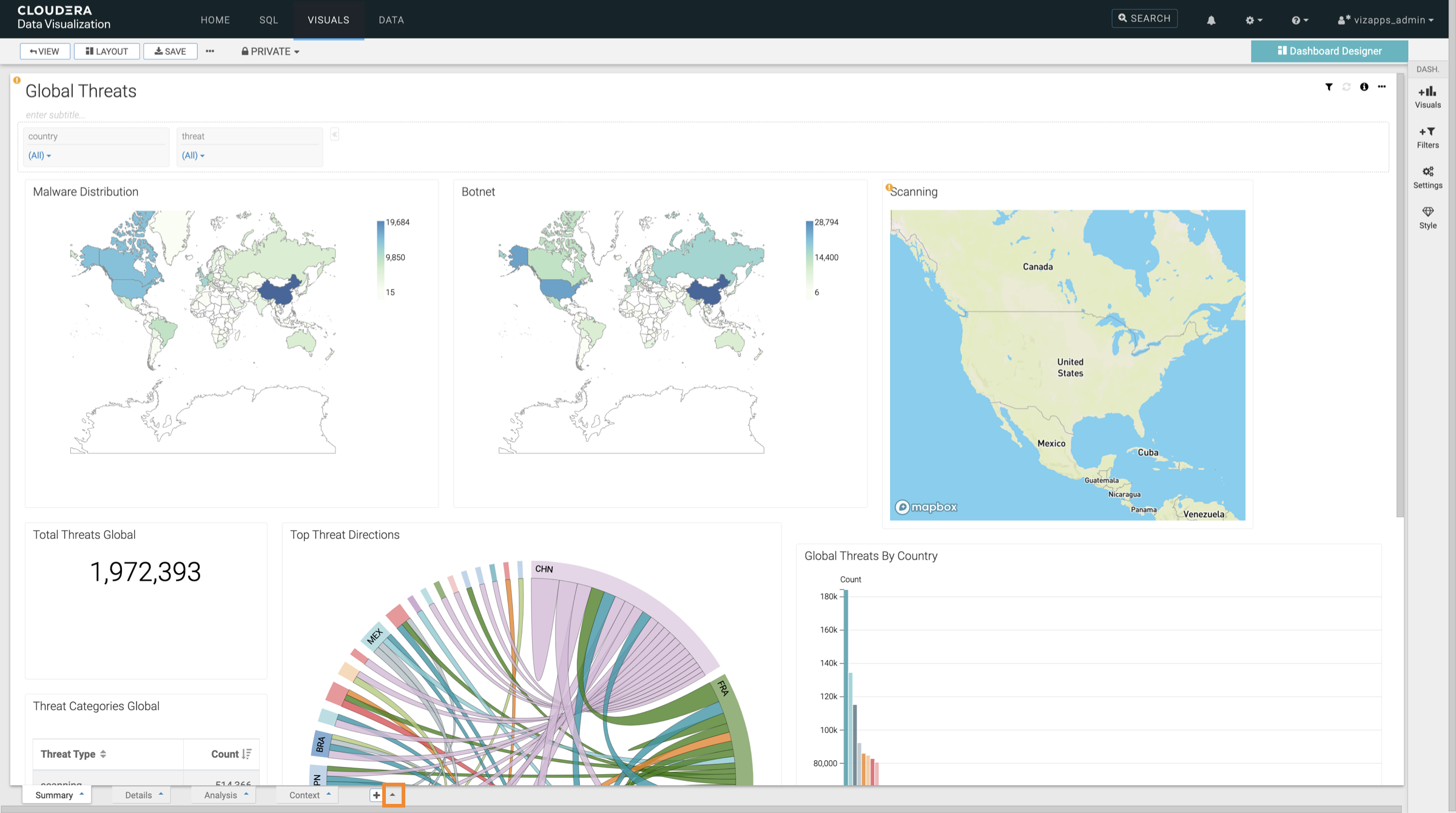The width and height of the screenshot is (1456, 813).
Task: Open the Visuals panel in sidebar
Action: click(1427, 97)
